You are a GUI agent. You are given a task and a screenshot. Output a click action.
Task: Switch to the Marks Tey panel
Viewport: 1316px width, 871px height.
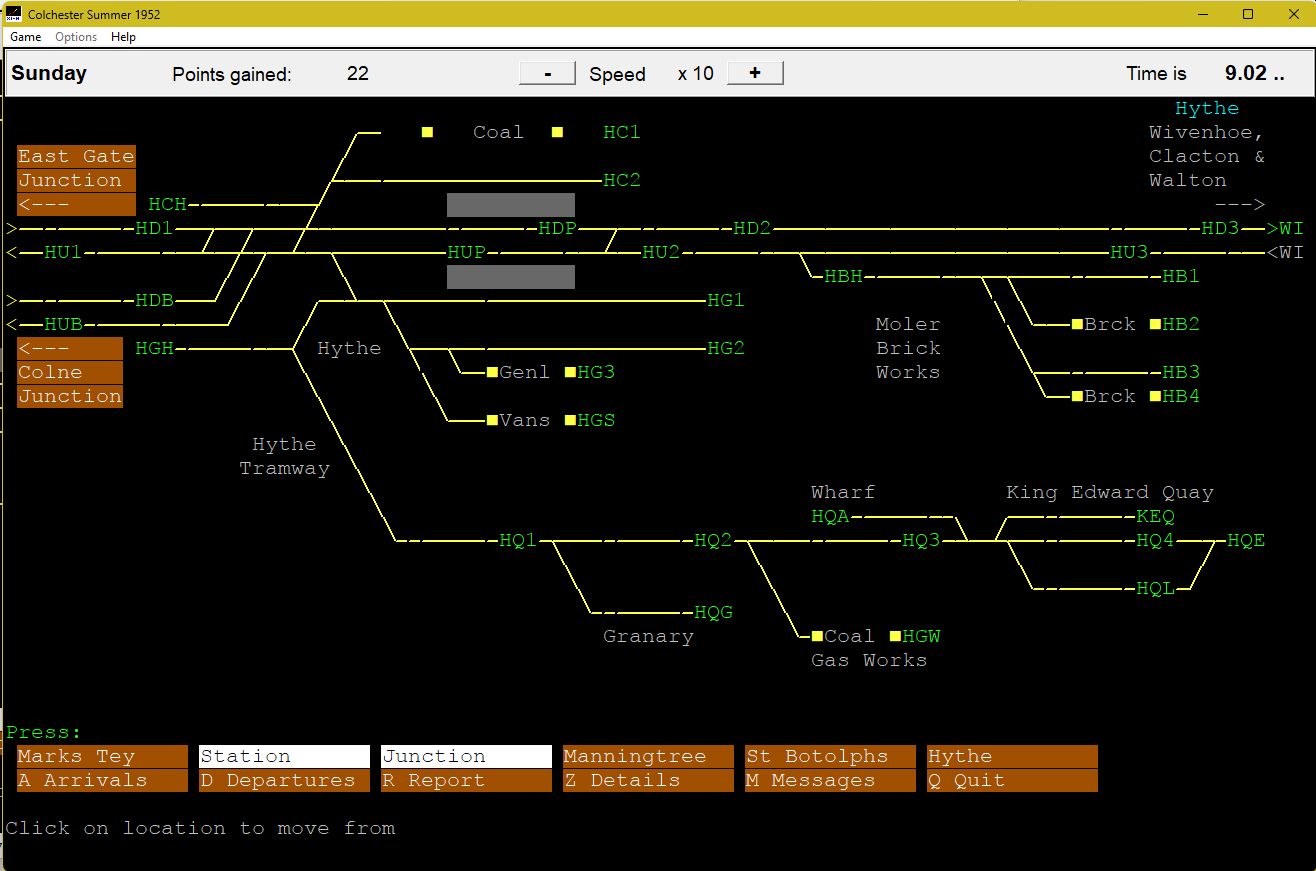(x=102, y=756)
